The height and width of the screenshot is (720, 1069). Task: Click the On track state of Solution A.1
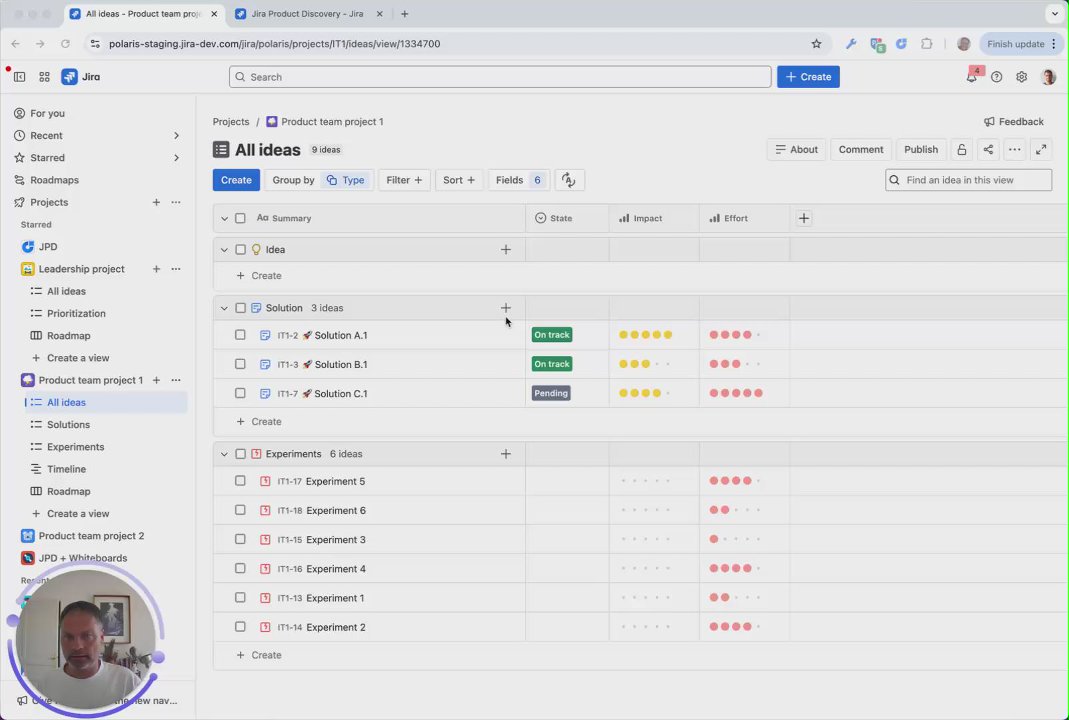tap(552, 335)
